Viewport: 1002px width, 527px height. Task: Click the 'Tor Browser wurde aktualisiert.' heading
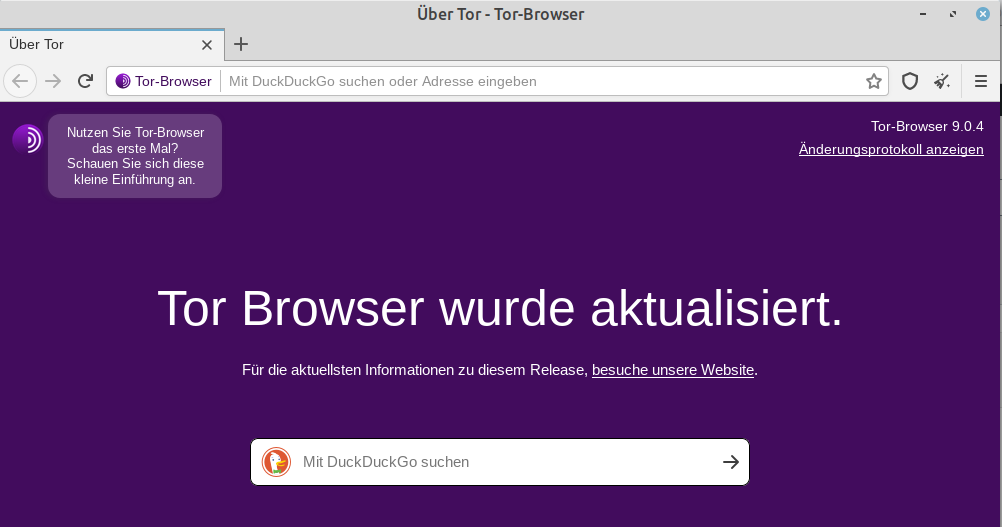click(x=500, y=309)
